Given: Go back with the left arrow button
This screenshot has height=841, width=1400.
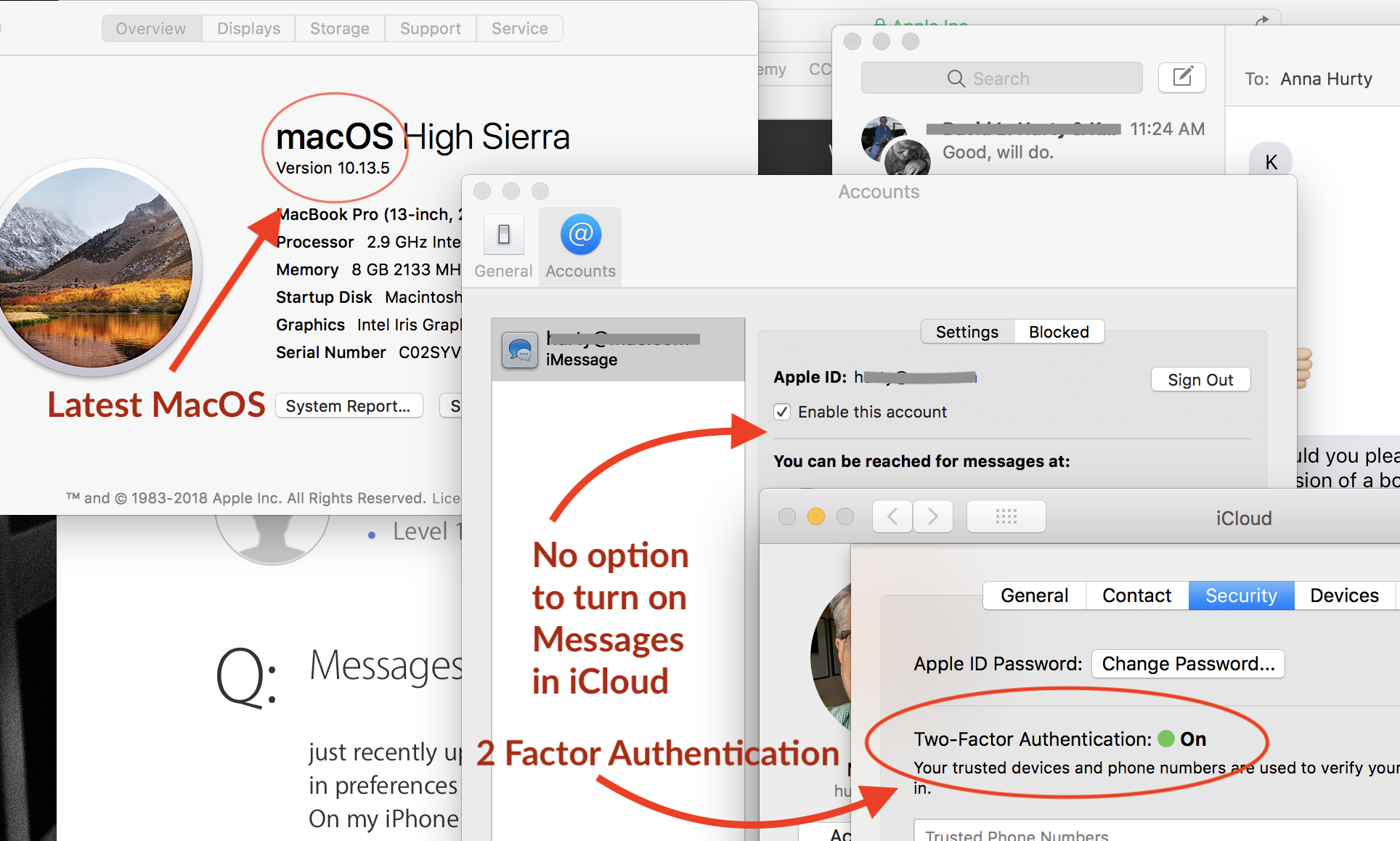Looking at the screenshot, I should pos(892,516).
